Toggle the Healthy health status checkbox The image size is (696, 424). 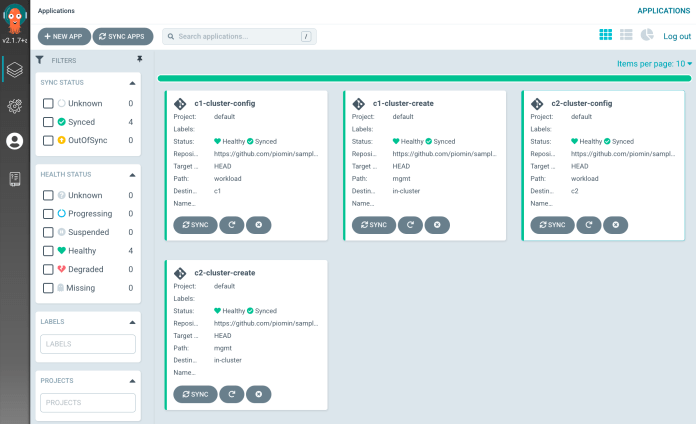tap(48, 251)
